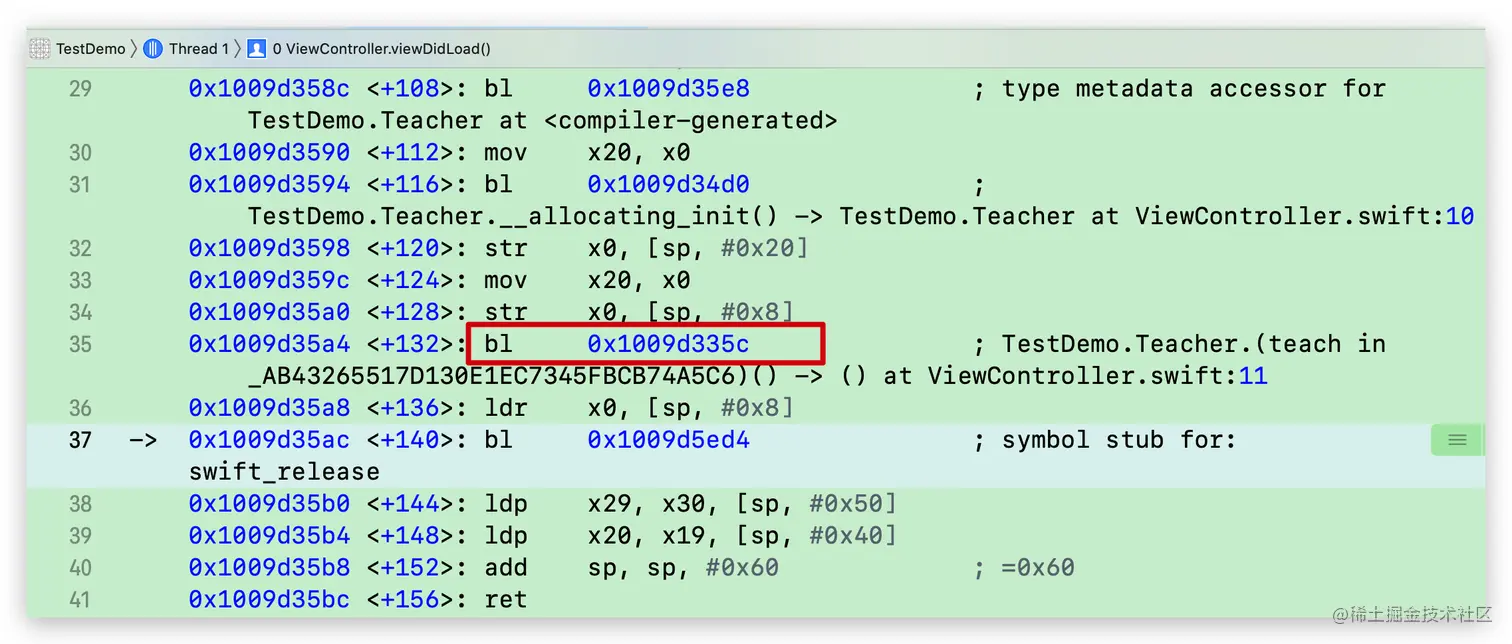Click address 0x1009d35a0 on line 34
Image resolution: width=1512 pixels, height=644 pixels.
coord(269,312)
